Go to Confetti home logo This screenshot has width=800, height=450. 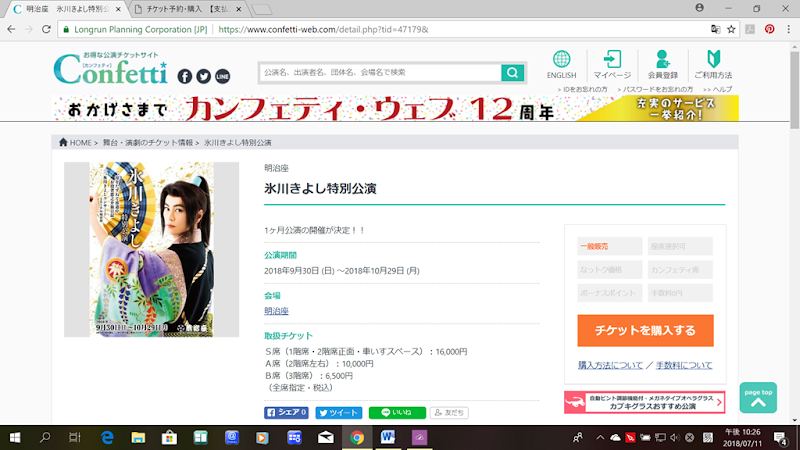(x=111, y=68)
